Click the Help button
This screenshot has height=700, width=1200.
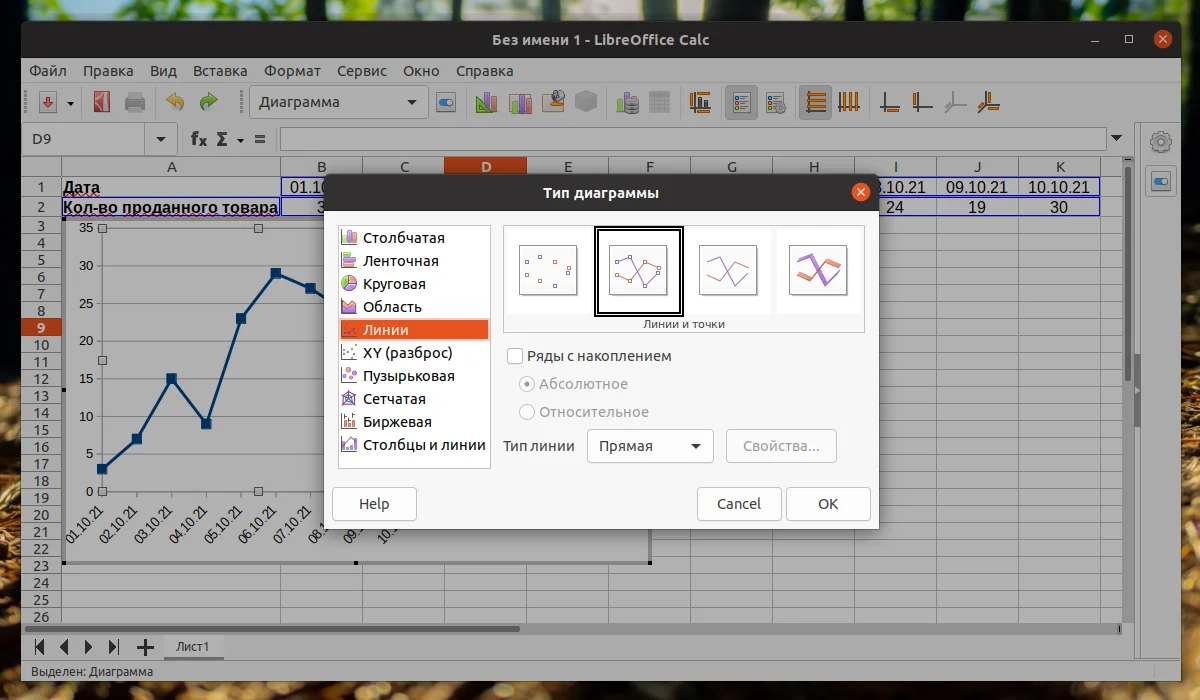pos(373,503)
